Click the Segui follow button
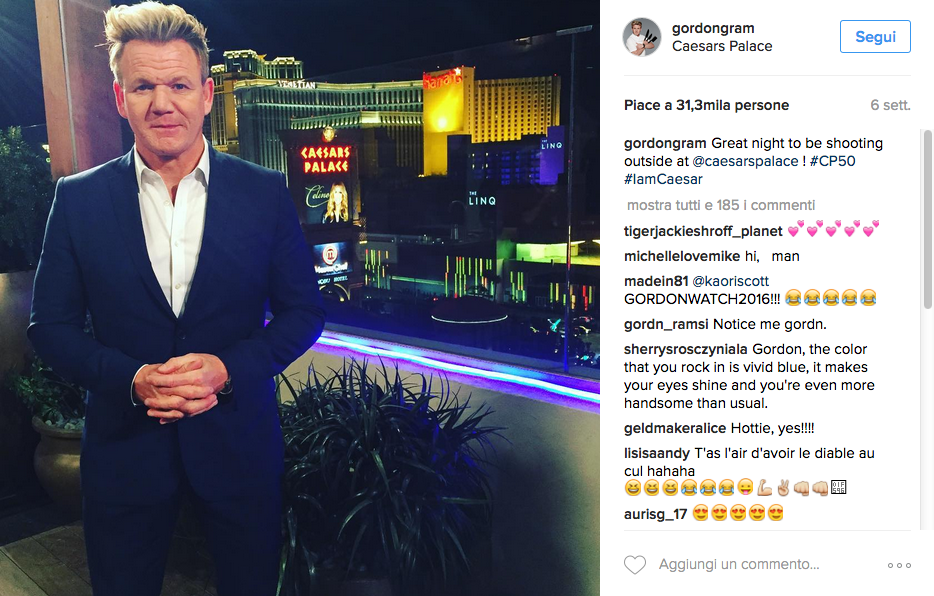The image size is (934, 596). [875, 36]
